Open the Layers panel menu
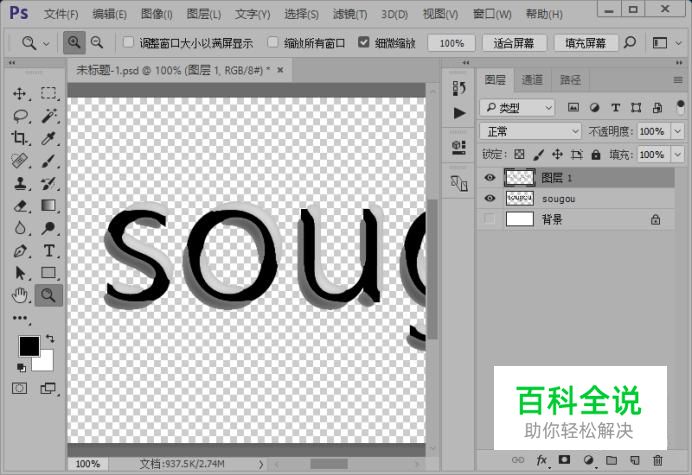This screenshot has height=475, width=692. click(678, 80)
